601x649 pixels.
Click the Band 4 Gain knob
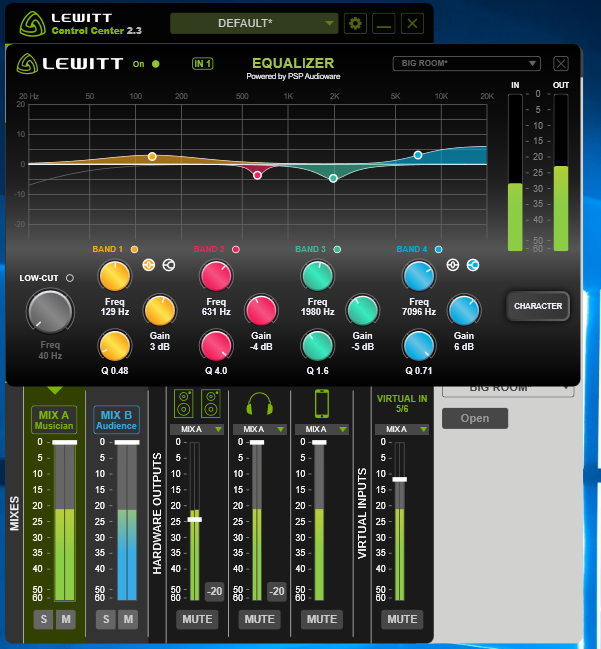pyautogui.click(x=464, y=310)
